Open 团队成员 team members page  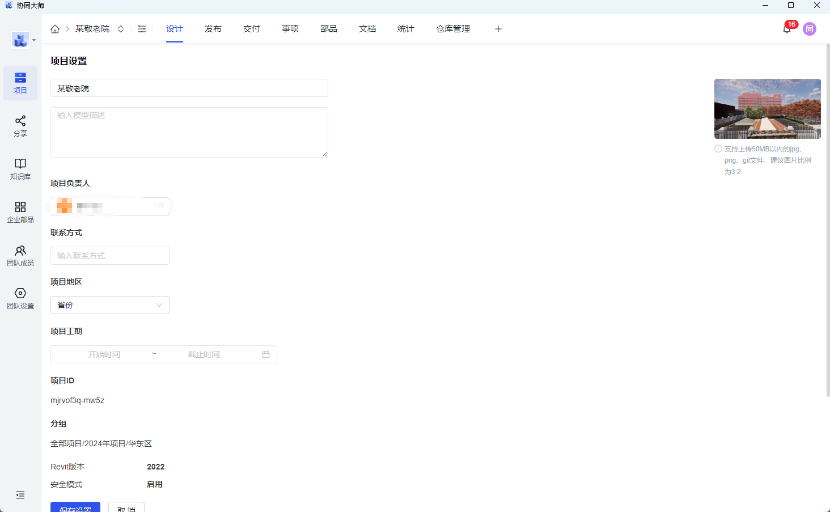[20, 255]
